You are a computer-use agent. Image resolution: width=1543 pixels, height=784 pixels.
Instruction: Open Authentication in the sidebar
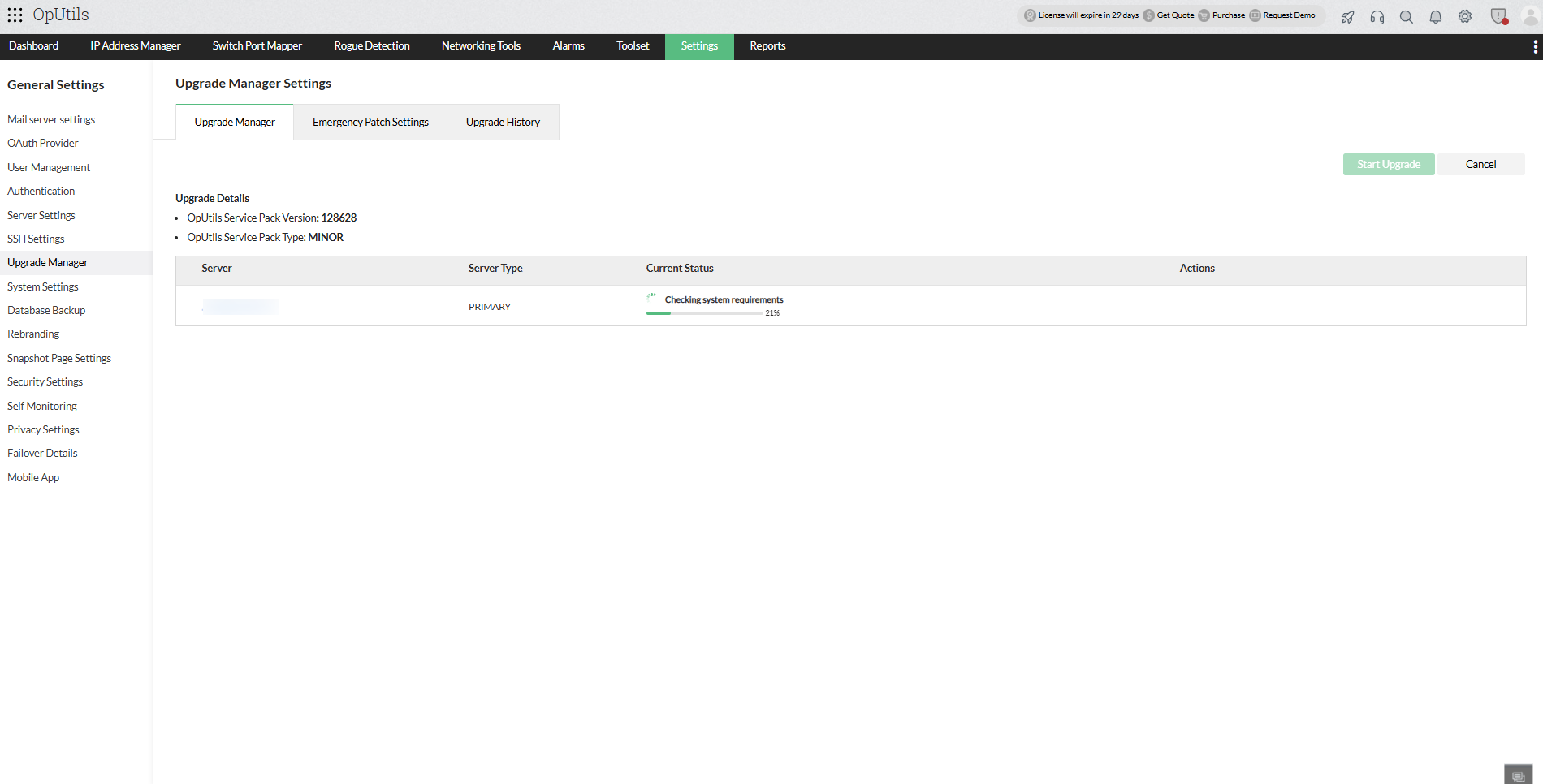tap(41, 192)
